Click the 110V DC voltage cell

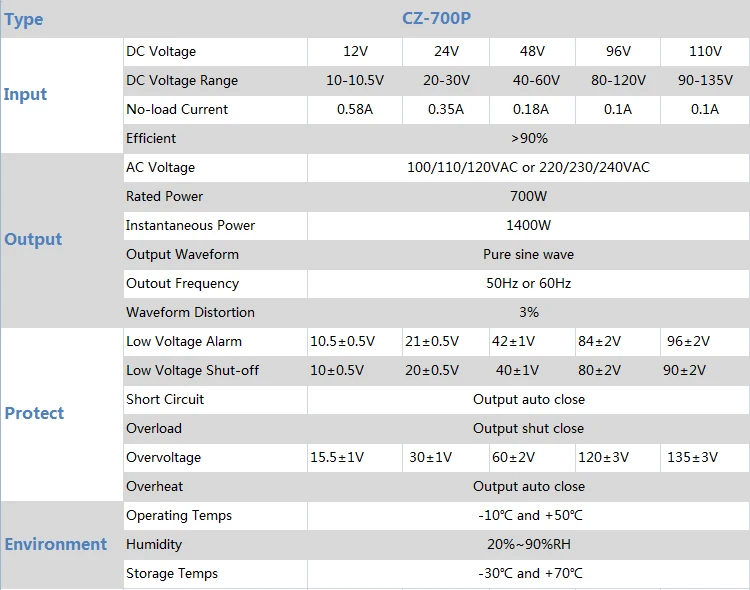705,51
